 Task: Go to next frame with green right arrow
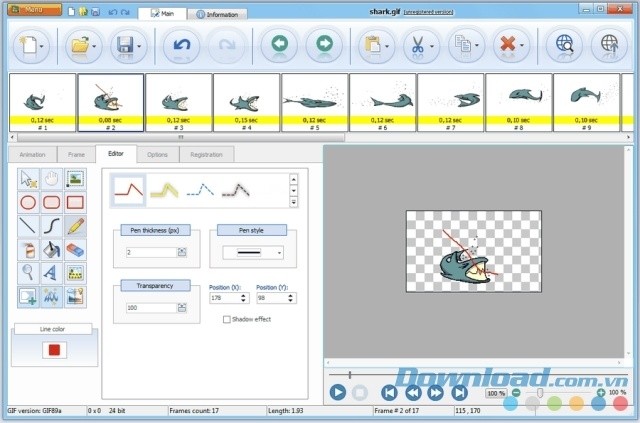tap(324, 45)
